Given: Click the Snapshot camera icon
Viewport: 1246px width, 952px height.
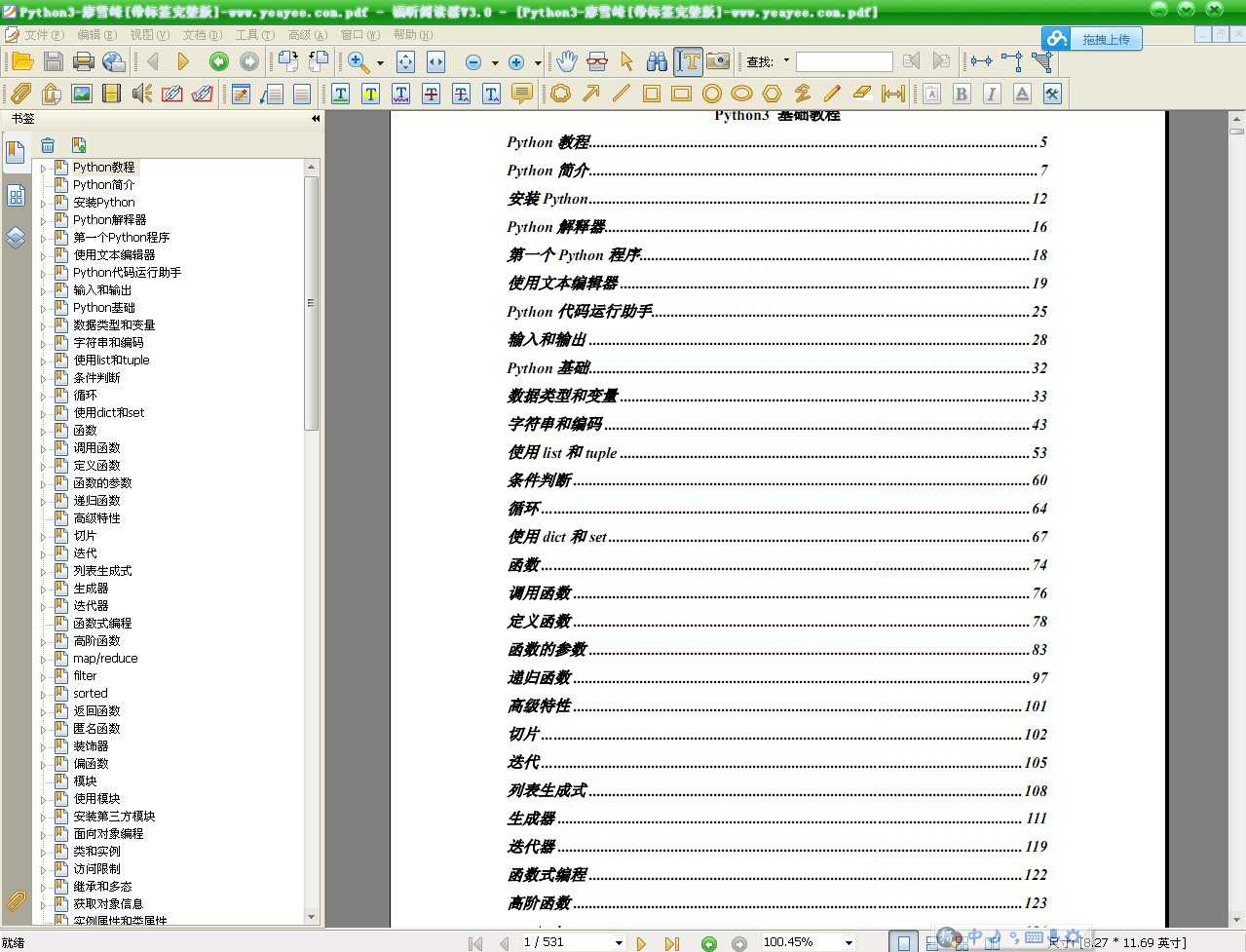Looking at the screenshot, I should pyautogui.click(x=718, y=61).
